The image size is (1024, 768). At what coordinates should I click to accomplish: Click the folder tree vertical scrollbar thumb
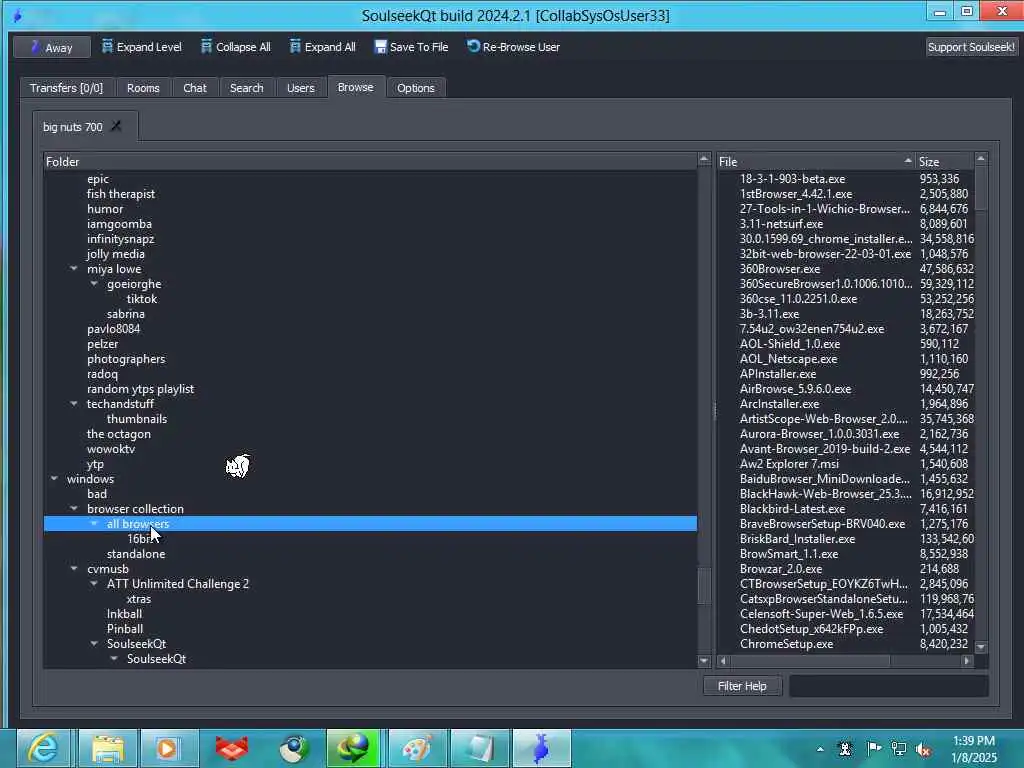(703, 586)
